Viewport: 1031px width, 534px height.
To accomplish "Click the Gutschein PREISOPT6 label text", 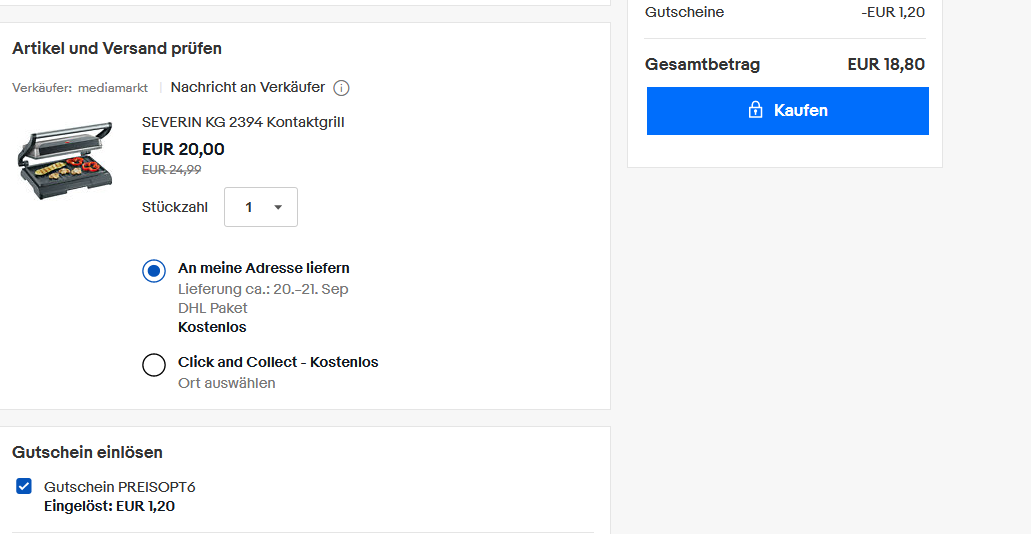I will (x=119, y=487).
